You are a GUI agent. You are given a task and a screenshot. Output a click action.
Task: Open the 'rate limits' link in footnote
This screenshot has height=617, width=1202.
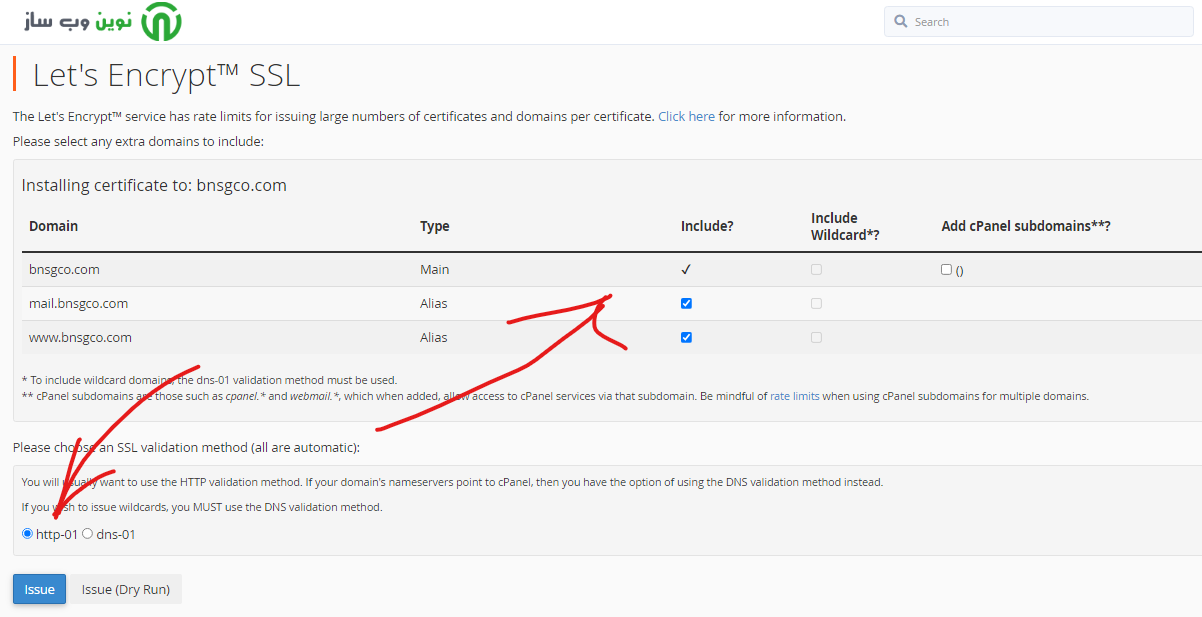[x=795, y=396]
